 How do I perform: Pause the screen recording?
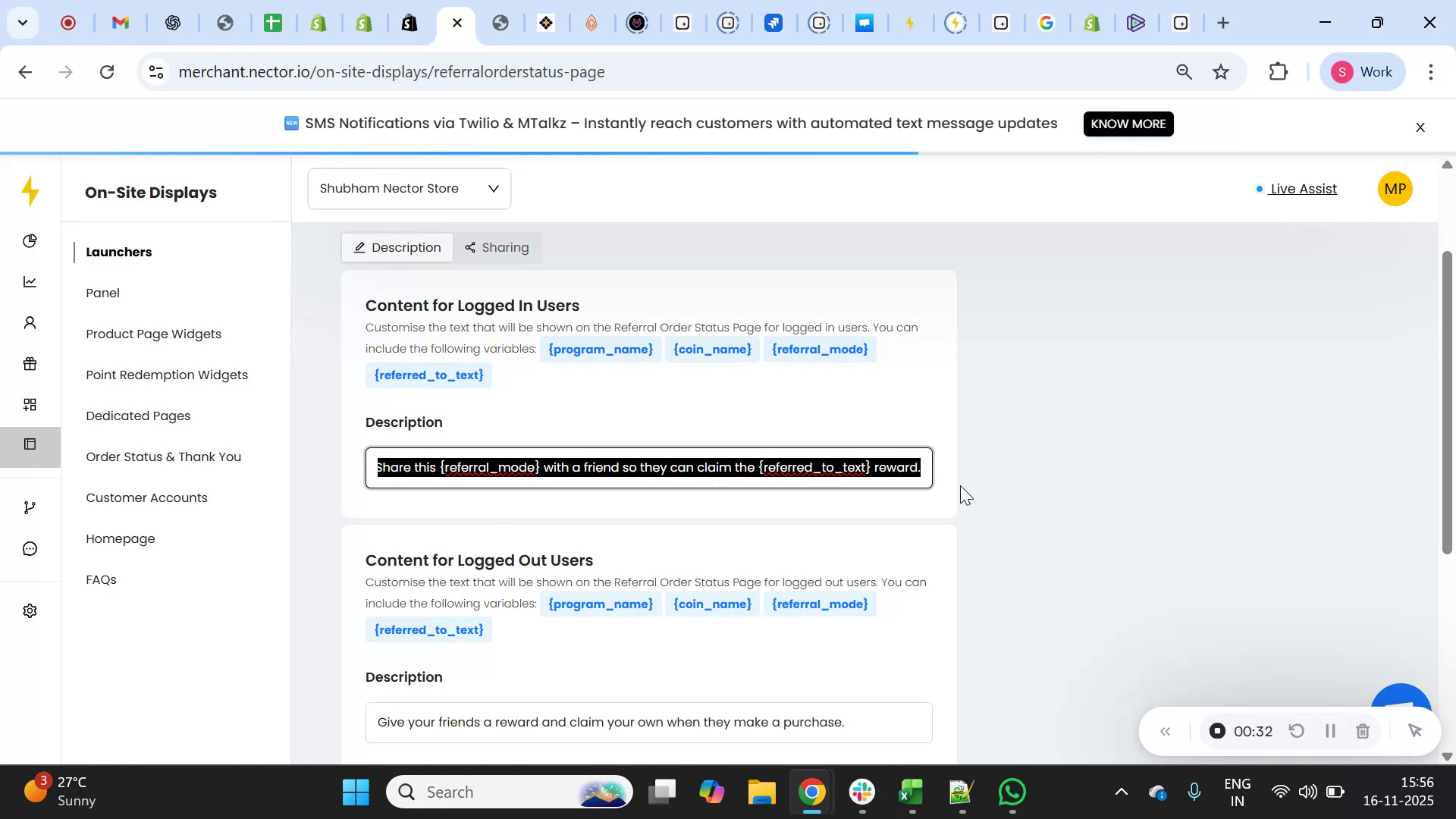(1329, 730)
